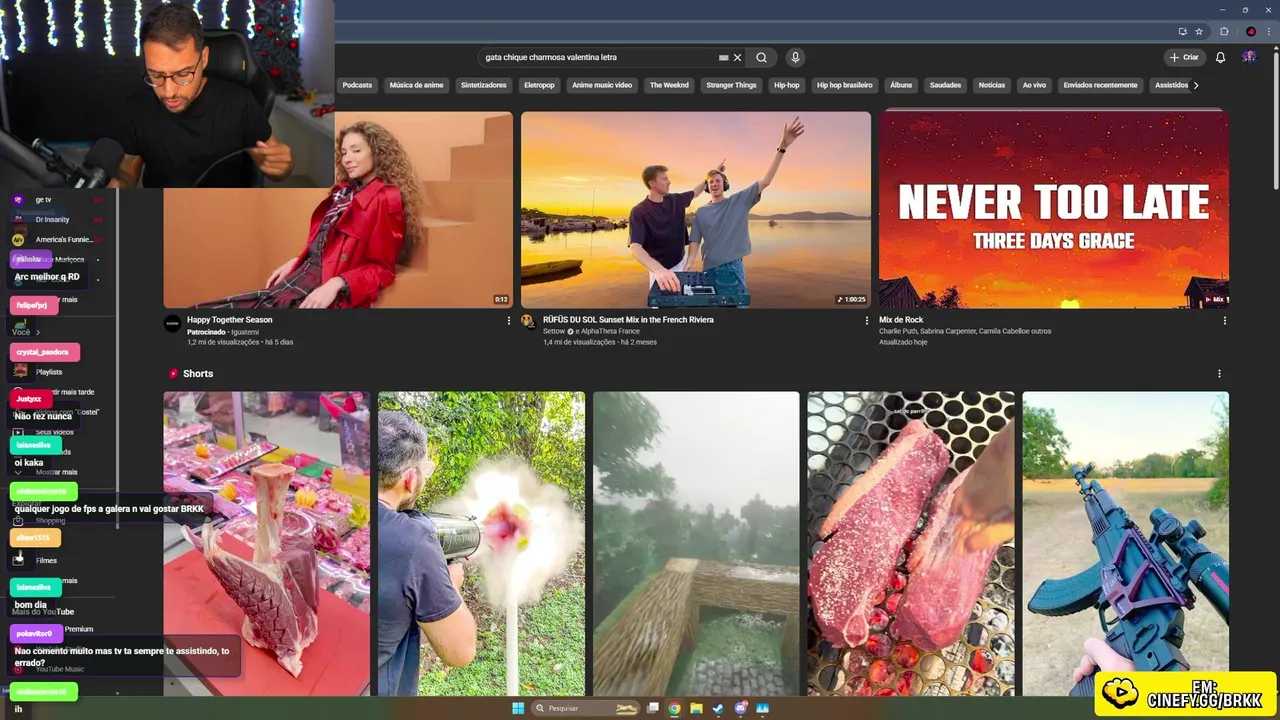The width and height of the screenshot is (1280, 720).
Task: Open the Settow channel avatar
Action: pyautogui.click(x=528, y=322)
